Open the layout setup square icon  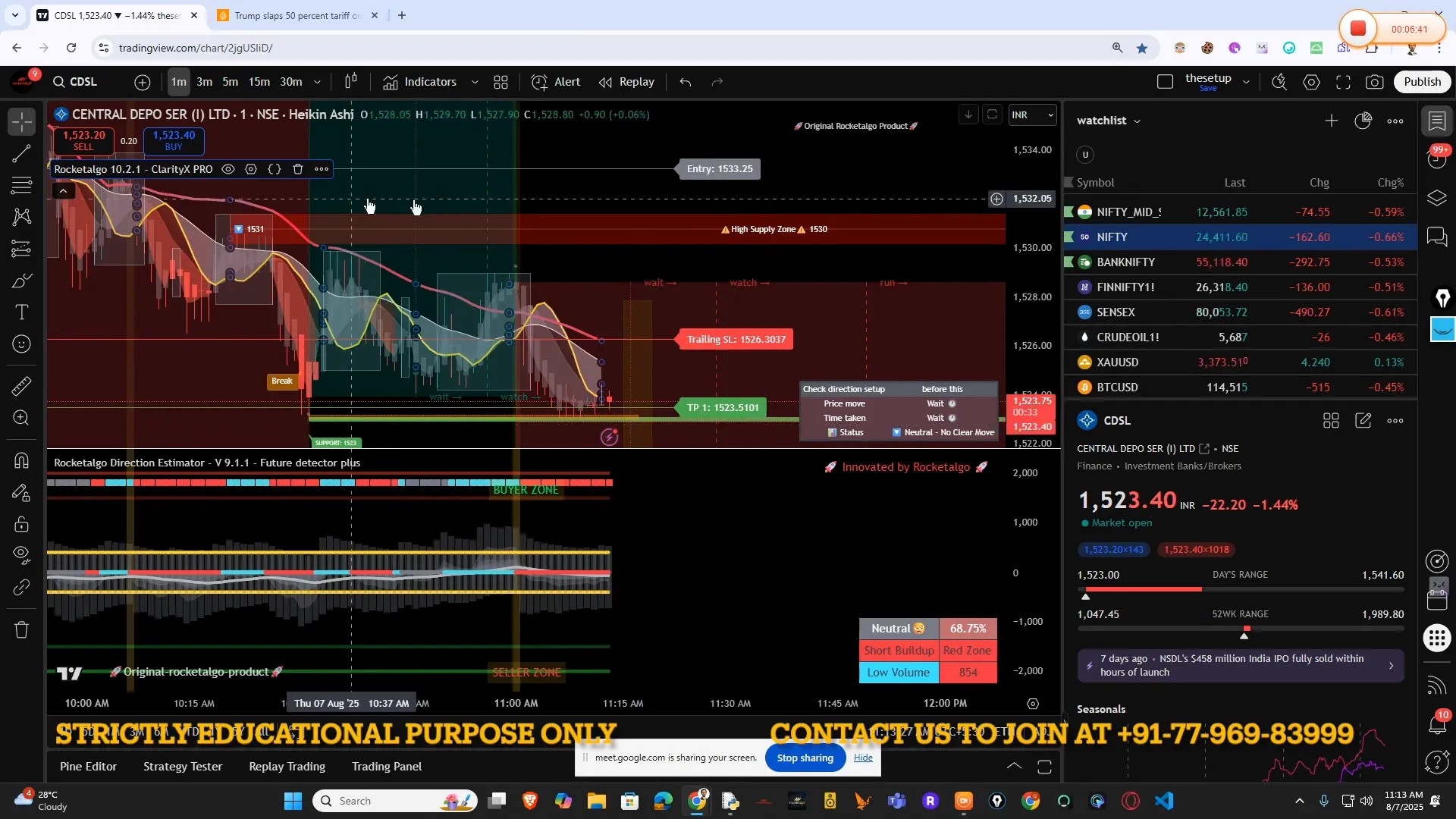(1166, 82)
